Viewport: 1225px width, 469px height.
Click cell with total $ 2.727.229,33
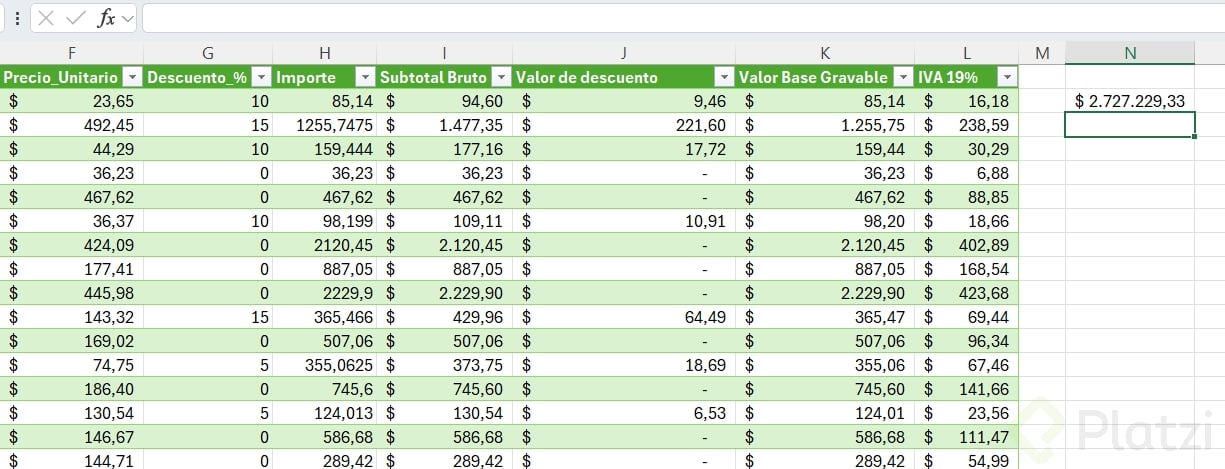(1130, 101)
